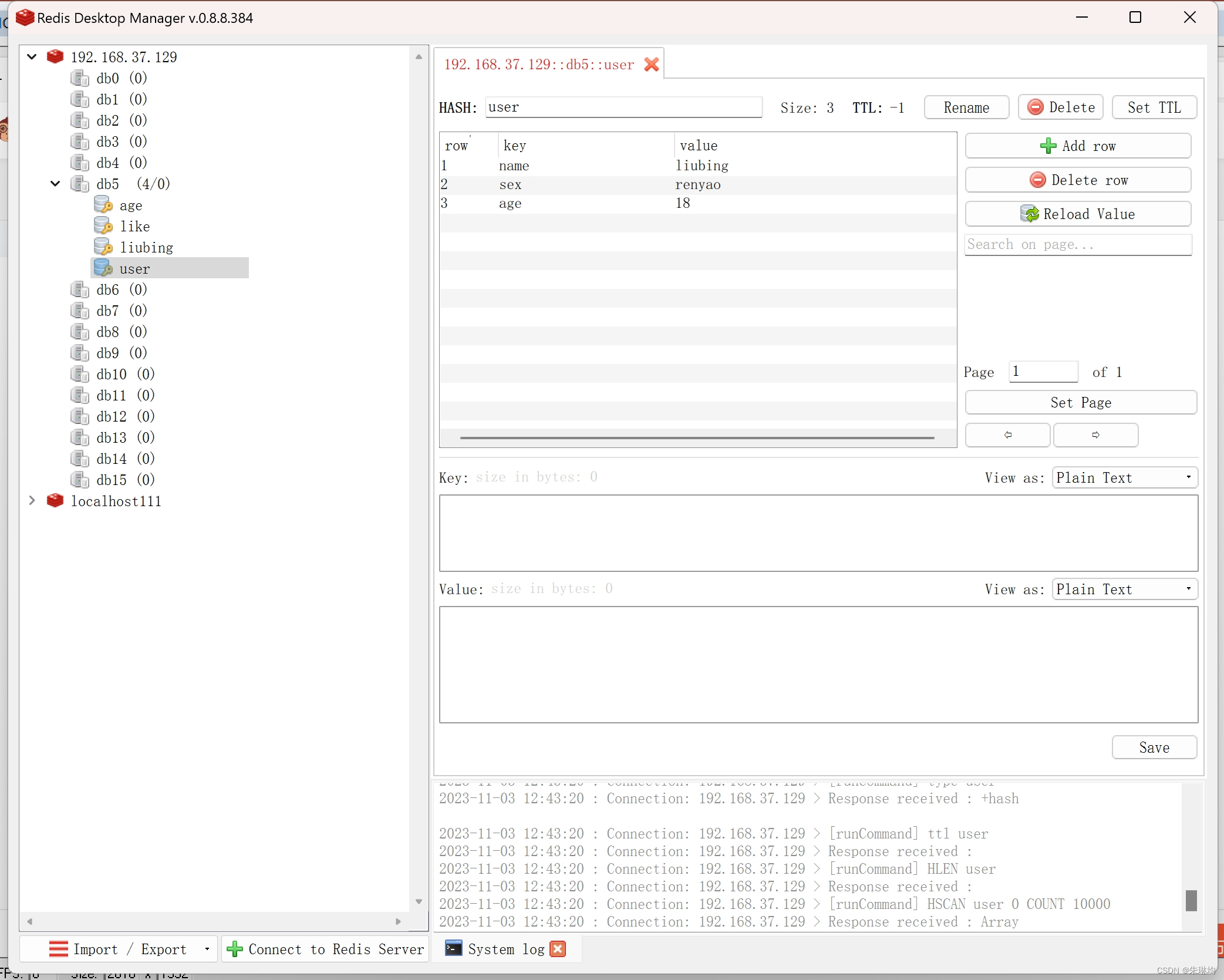Click the HASH key name field
This screenshot has height=980, width=1224.
[624, 107]
